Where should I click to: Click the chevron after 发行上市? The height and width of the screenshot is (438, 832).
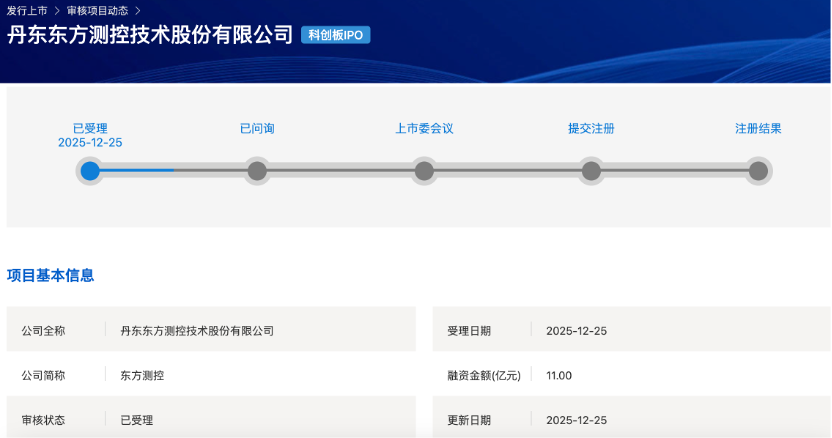tap(57, 10)
